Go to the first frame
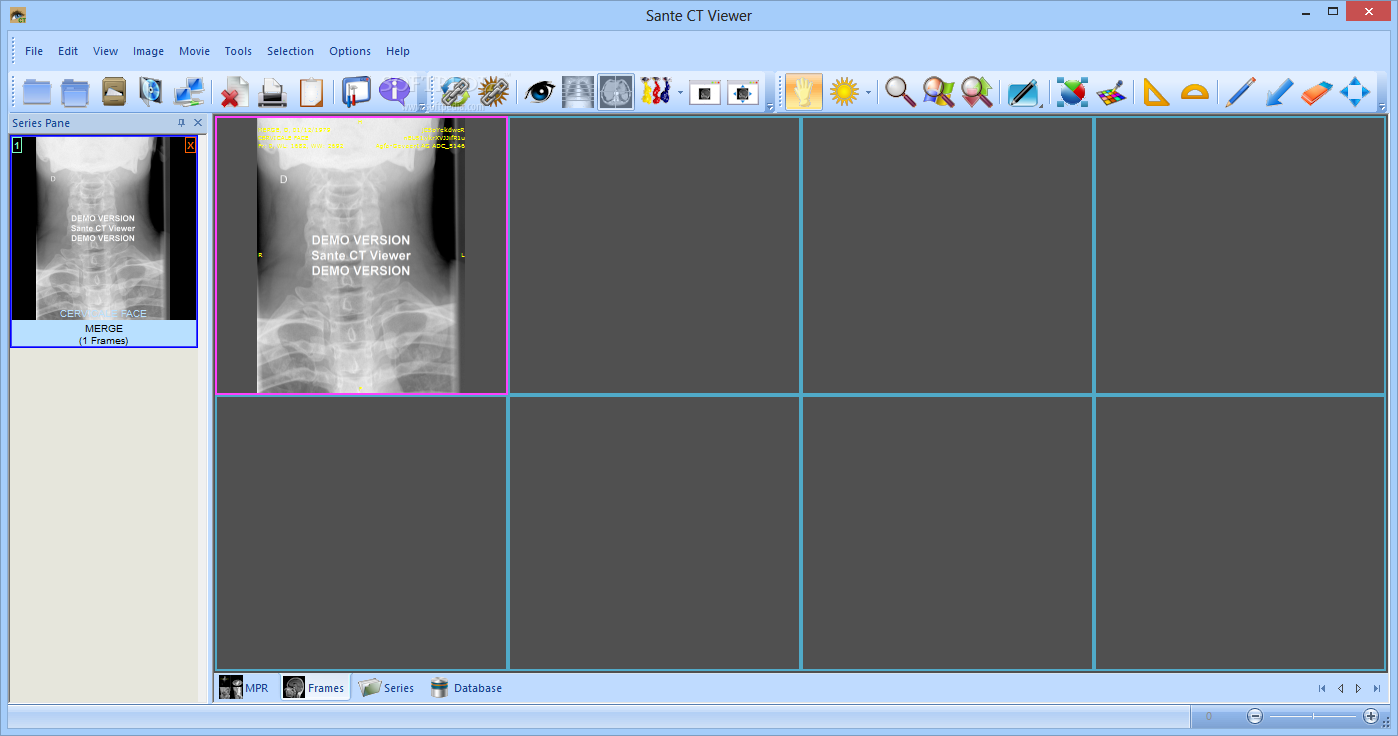The image size is (1398, 736). (1322, 688)
